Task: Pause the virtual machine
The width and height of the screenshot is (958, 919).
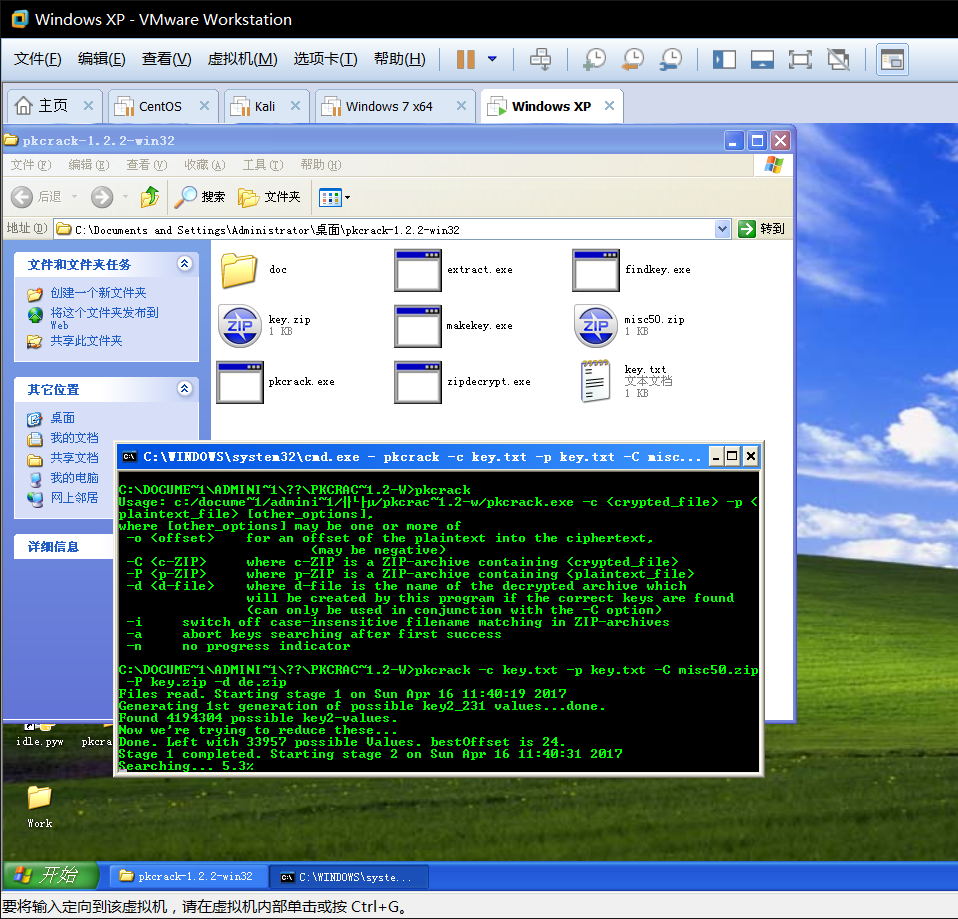Action: click(466, 59)
